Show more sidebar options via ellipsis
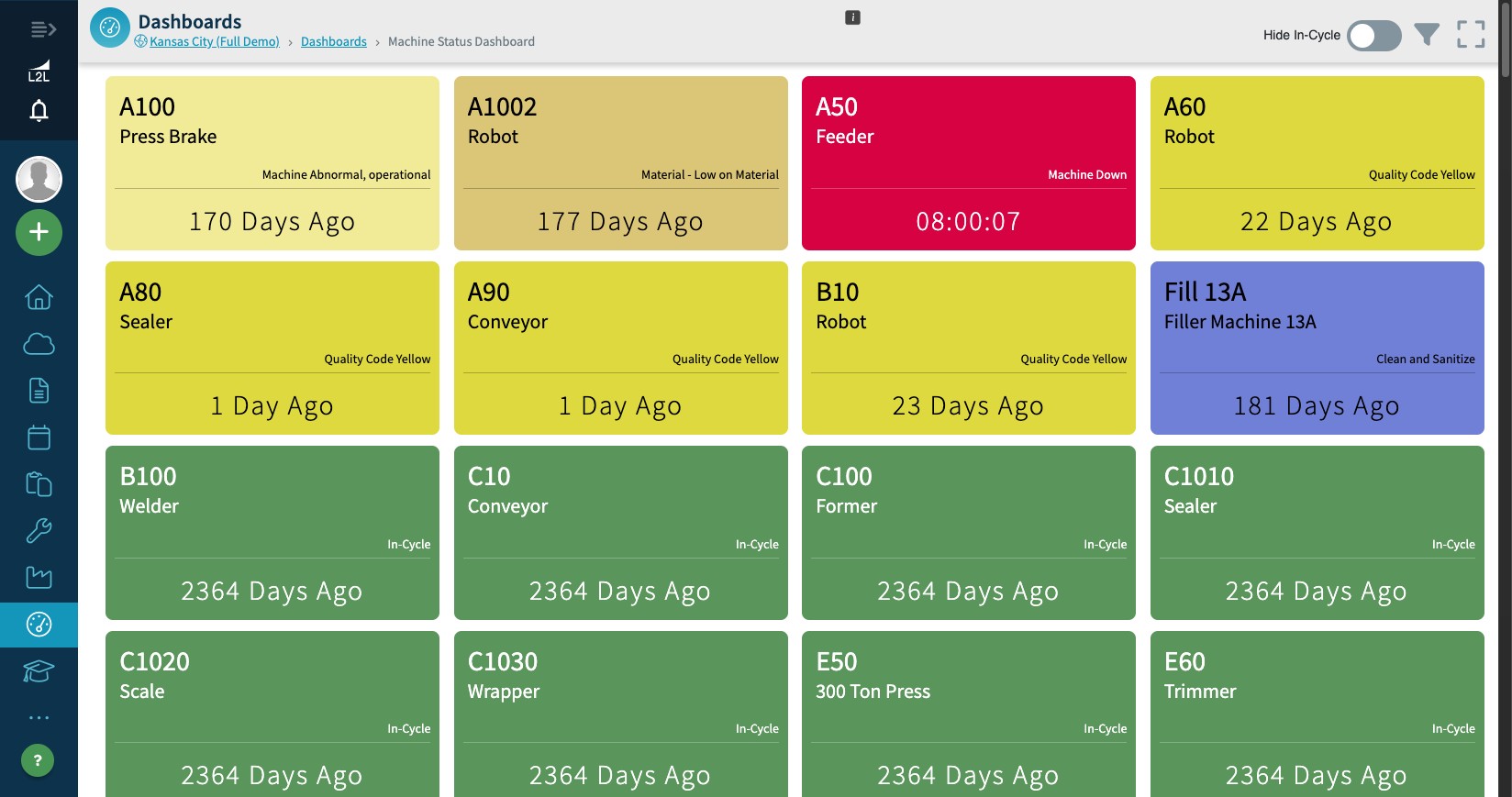Screen dimensions: 1512x797 [39, 718]
